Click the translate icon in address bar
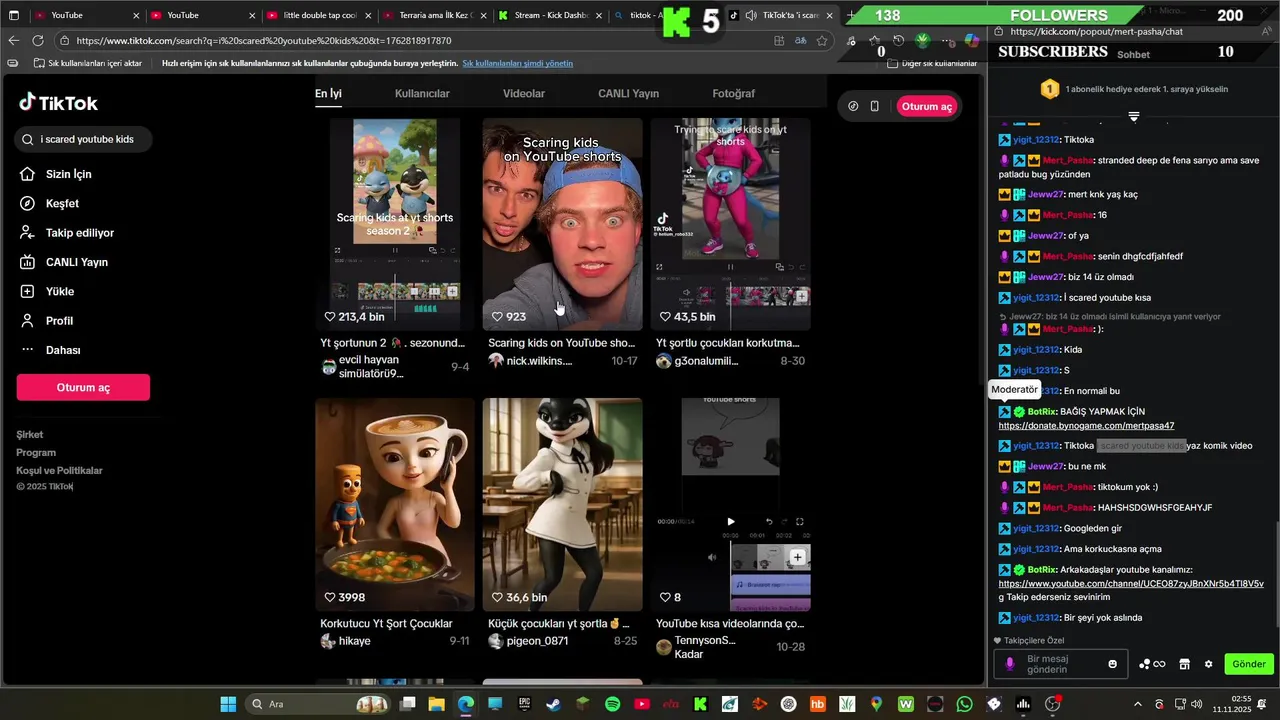This screenshot has width=1280, height=720. tap(800, 41)
